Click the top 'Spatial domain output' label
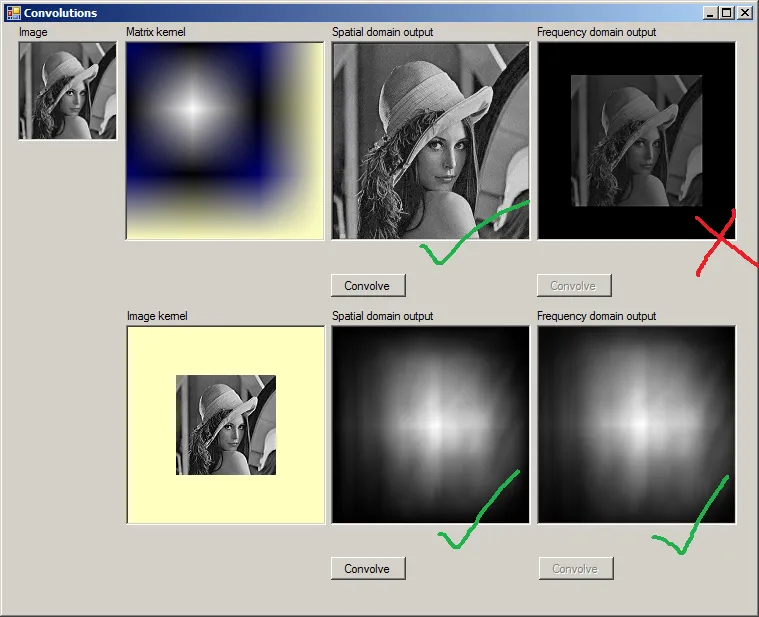The width and height of the screenshot is (759, 617). tap(382, 32)
